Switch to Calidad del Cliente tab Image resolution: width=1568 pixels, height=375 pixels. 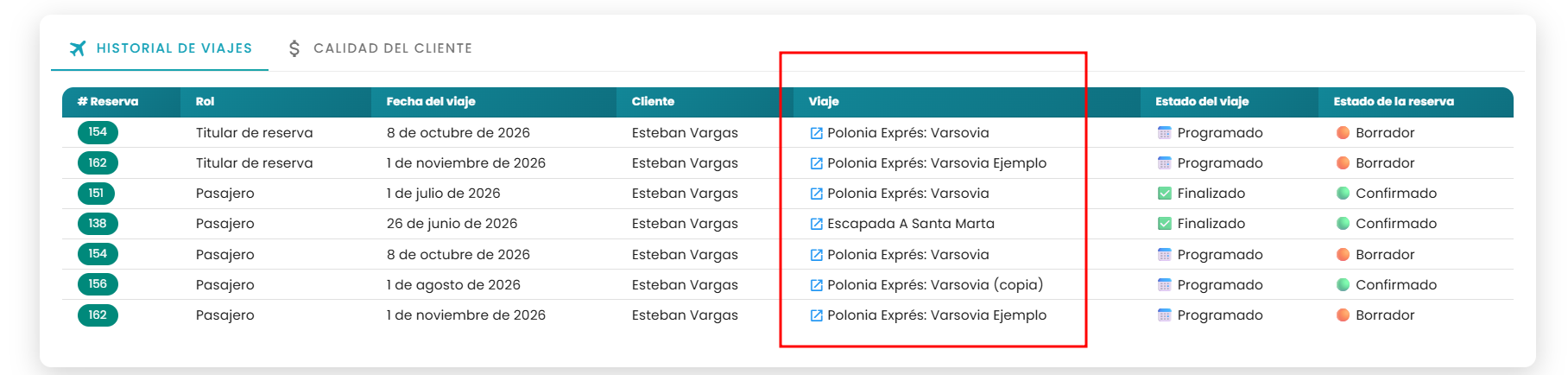click(x=381, y=48)
